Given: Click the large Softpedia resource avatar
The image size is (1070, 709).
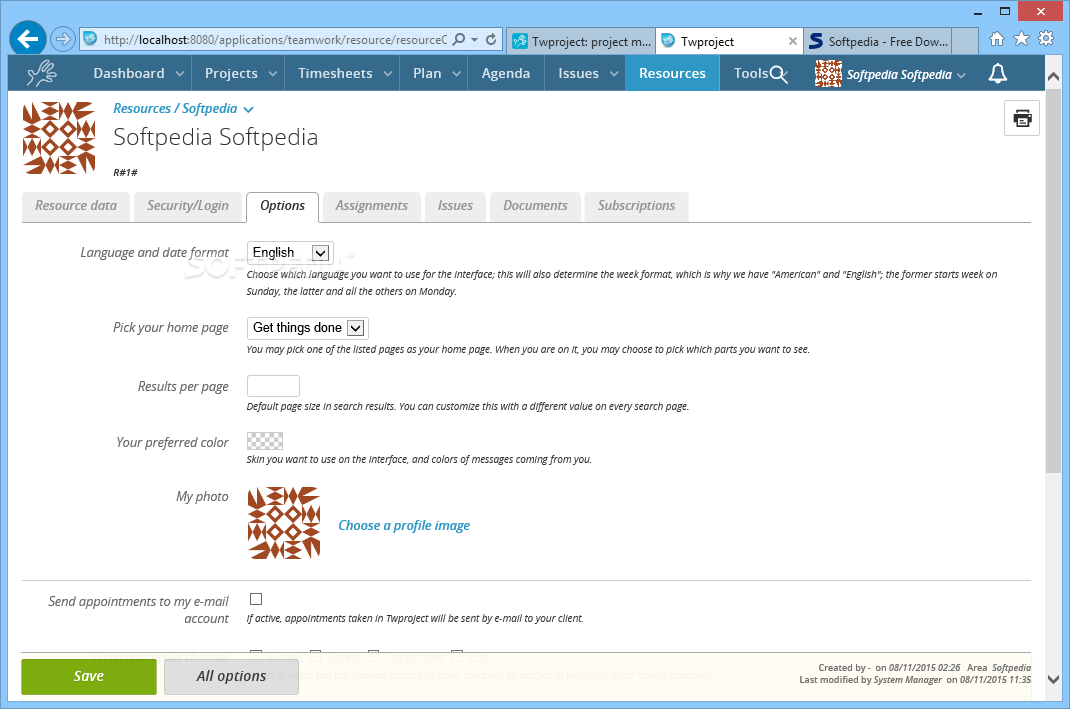Looking at the screenshot, I should 59,138.
